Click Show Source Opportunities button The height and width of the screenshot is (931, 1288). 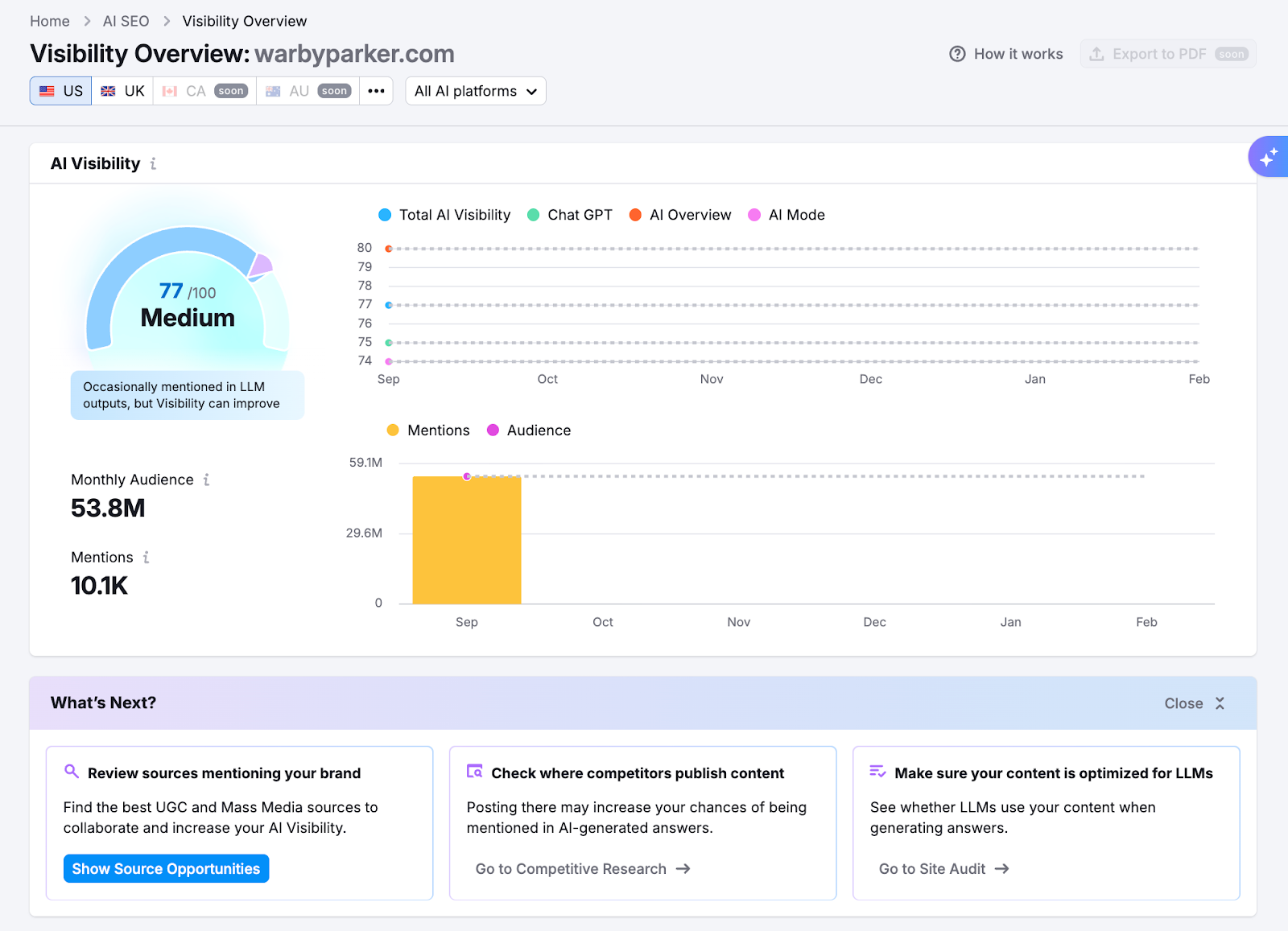[x=166, y=869]
